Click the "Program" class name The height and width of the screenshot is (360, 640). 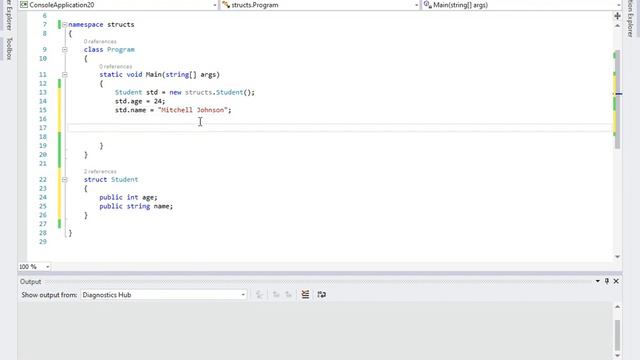120,49
